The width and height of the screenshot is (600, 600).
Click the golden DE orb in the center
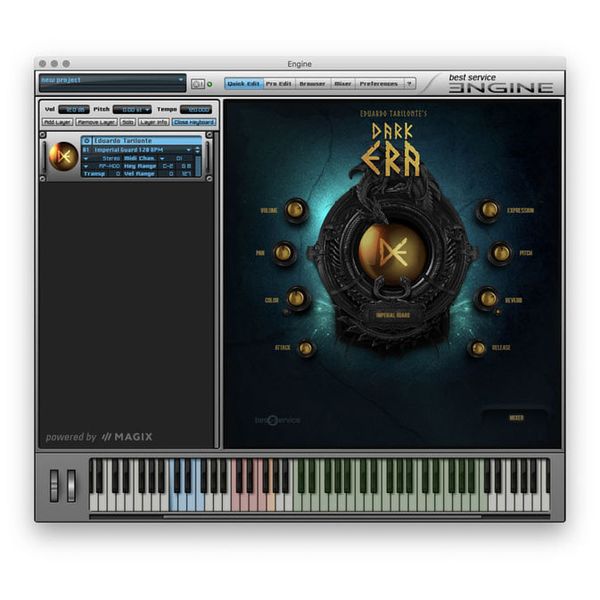[392, 253]
